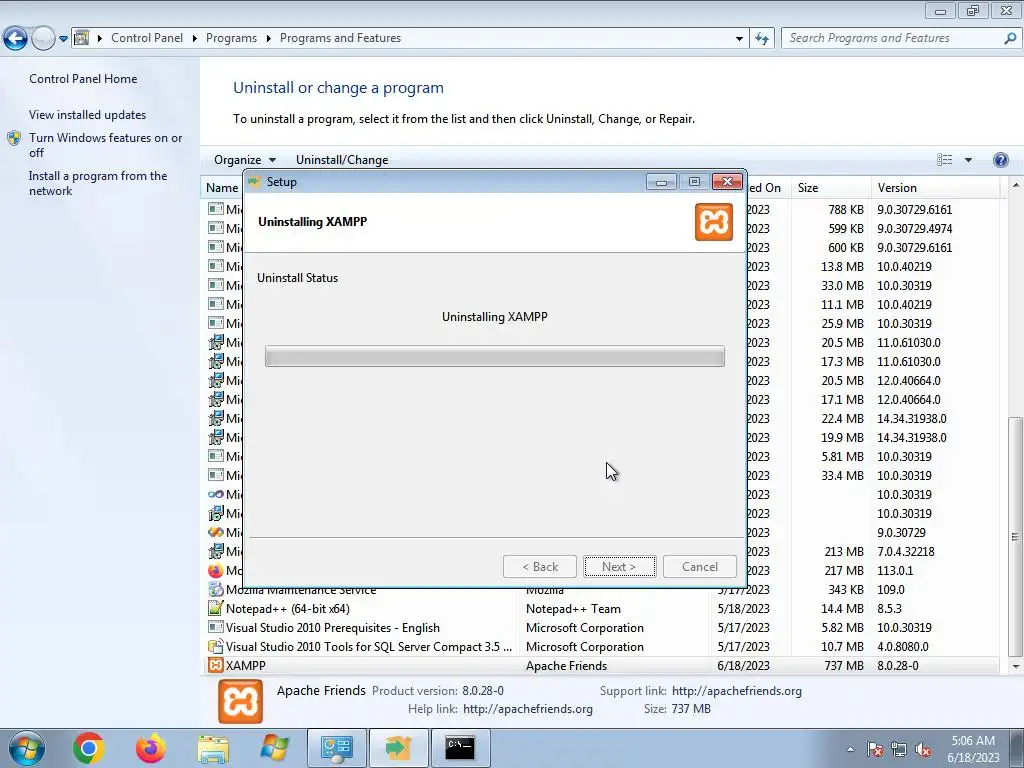This screenshot has width=1024, height=768.
Task: Click version 14.34.31938.0 with size 22.4 MB
Action: pos(912,419)
